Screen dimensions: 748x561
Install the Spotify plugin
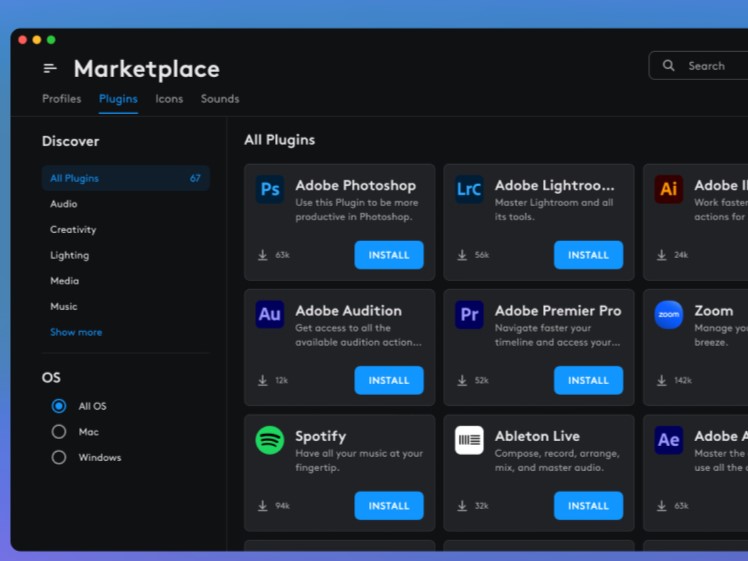389,506
